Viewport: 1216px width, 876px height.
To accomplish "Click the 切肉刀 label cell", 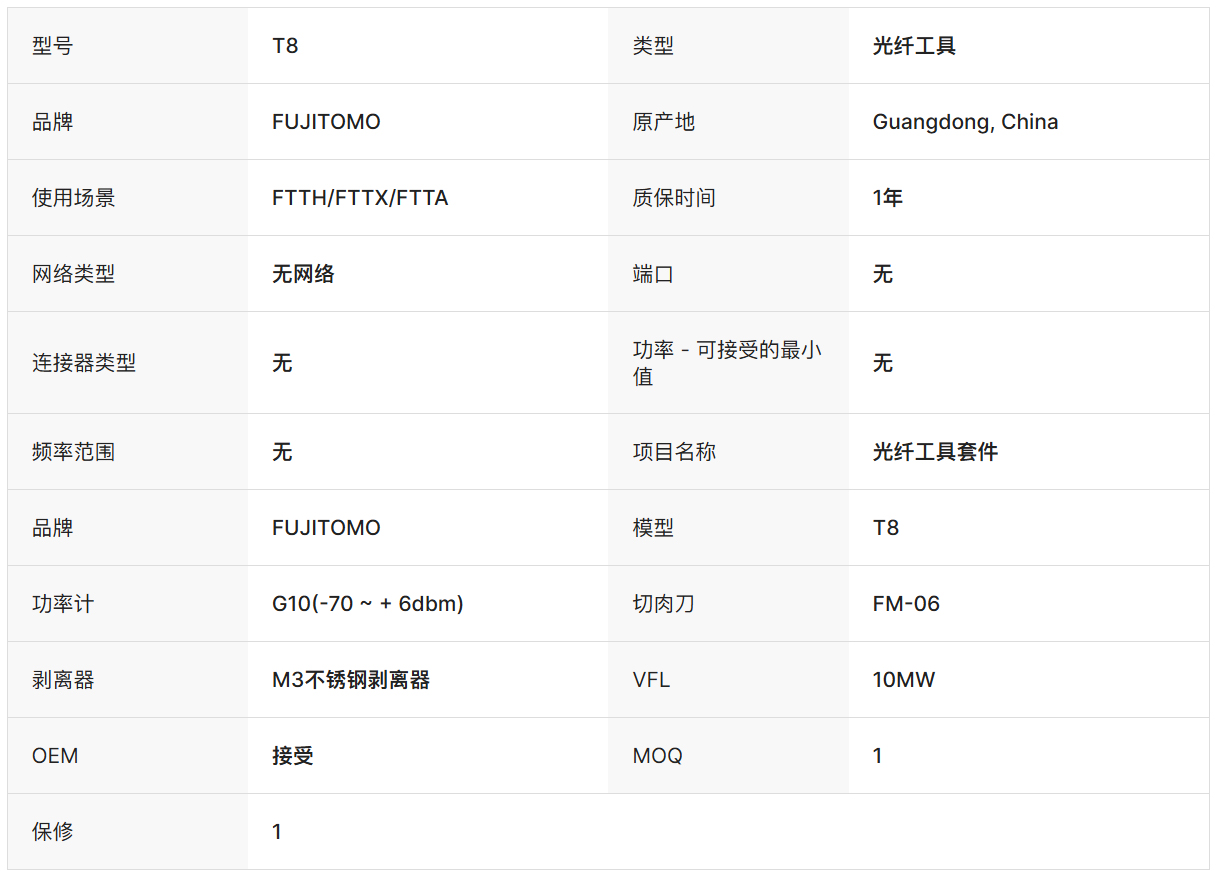I will (663, 604).
